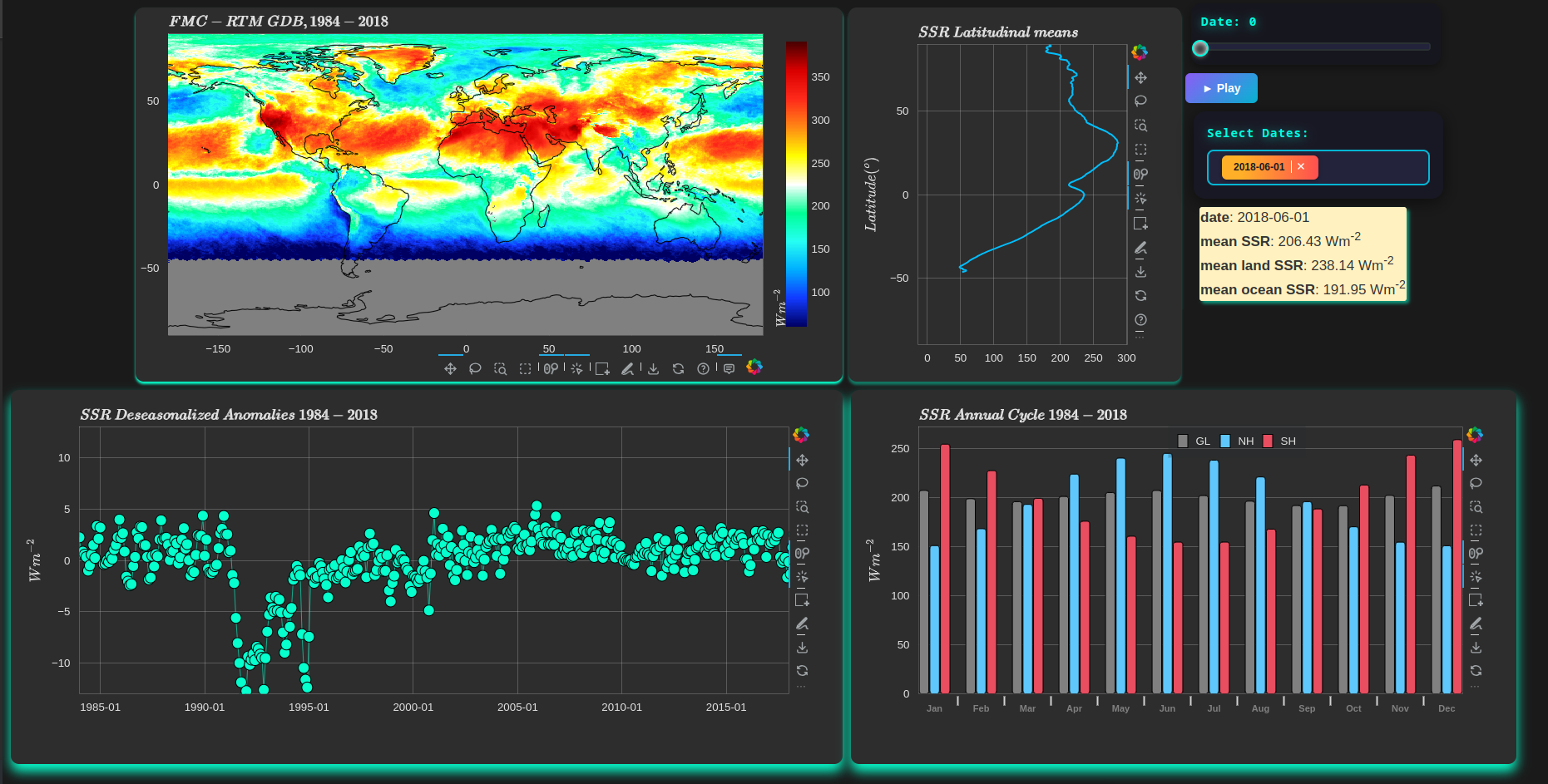The height and width of the screenshot is (784, 1548).
Task: Expand overflow dots in Anomalies toolbar
Action: click(x=801, y=687)
